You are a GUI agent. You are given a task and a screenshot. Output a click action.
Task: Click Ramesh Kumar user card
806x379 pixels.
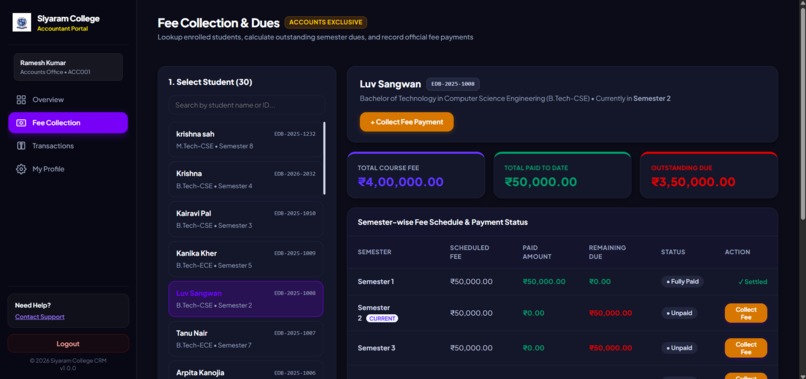(68, 67)
